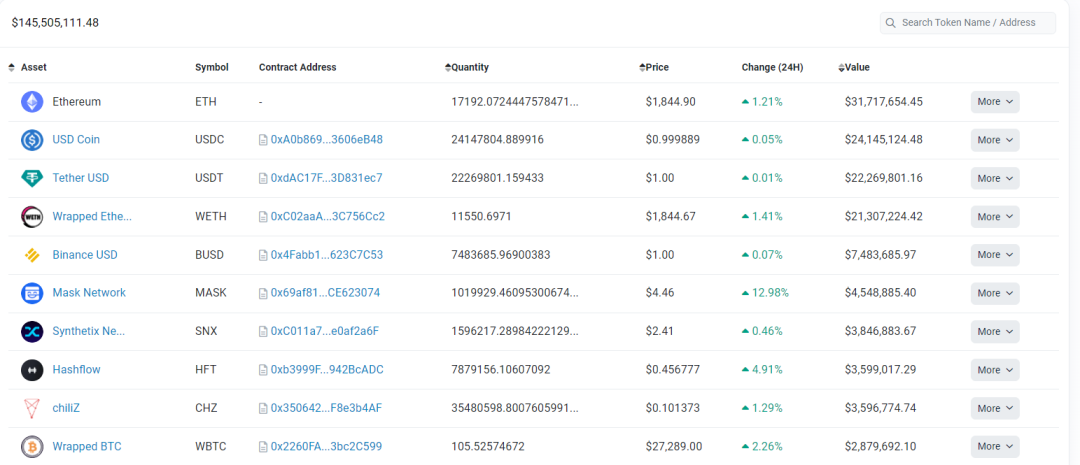
Task: Expand the More menu for WETH row
Action: 995,216
